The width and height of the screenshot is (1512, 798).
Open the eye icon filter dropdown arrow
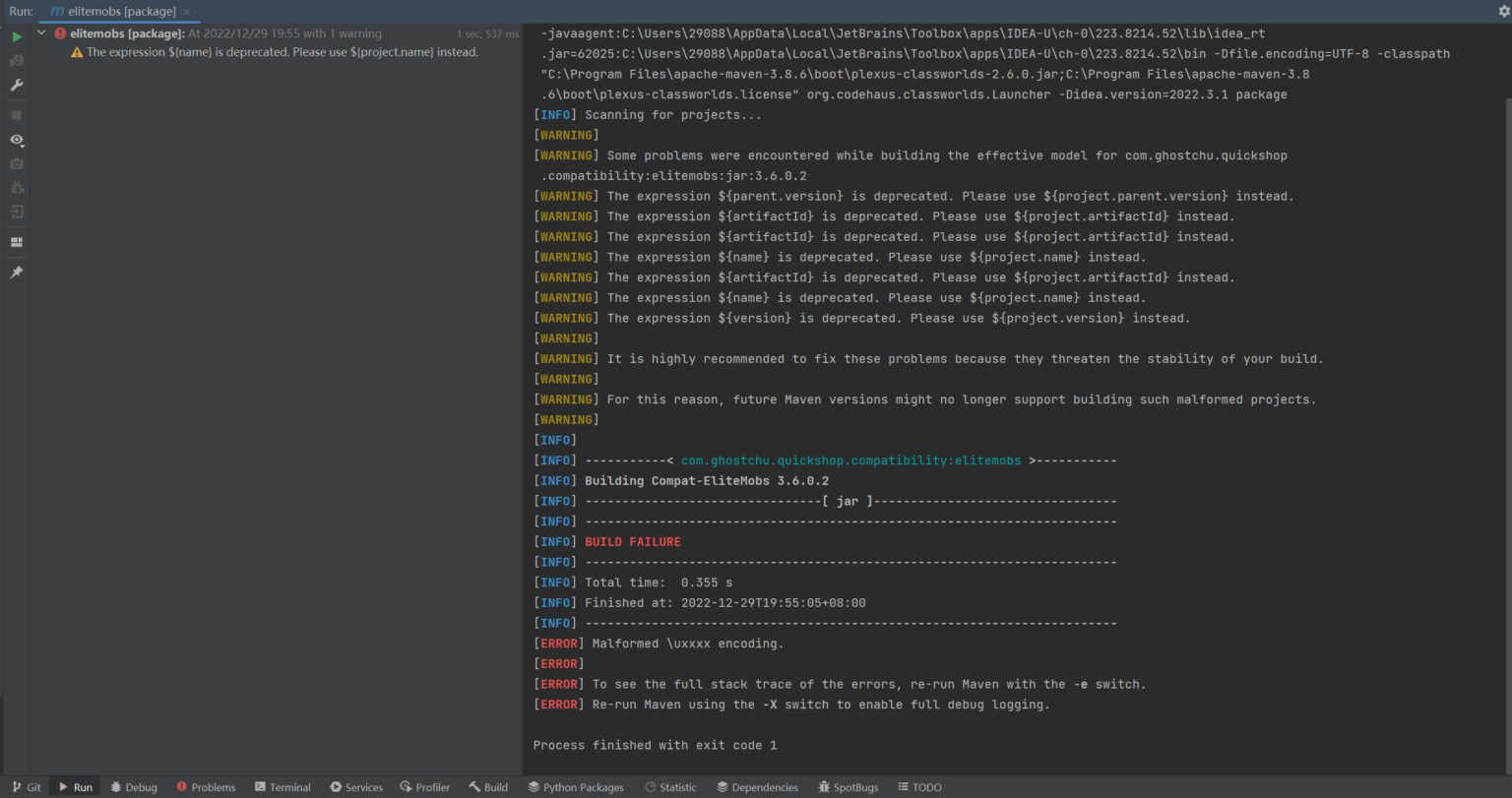23,145
